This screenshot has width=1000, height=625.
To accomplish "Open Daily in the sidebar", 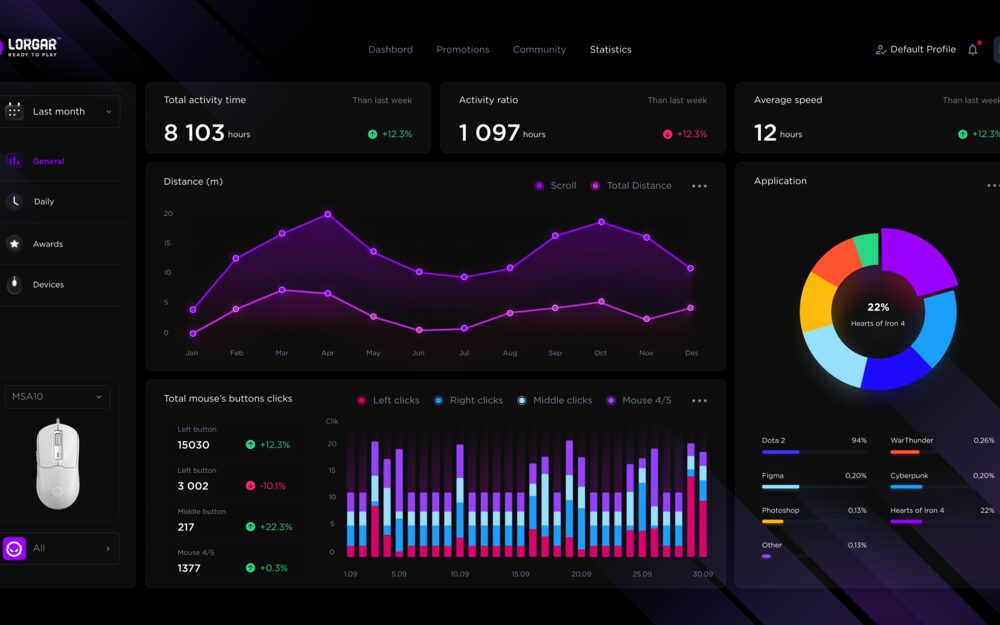I will [x=44, y=202].
